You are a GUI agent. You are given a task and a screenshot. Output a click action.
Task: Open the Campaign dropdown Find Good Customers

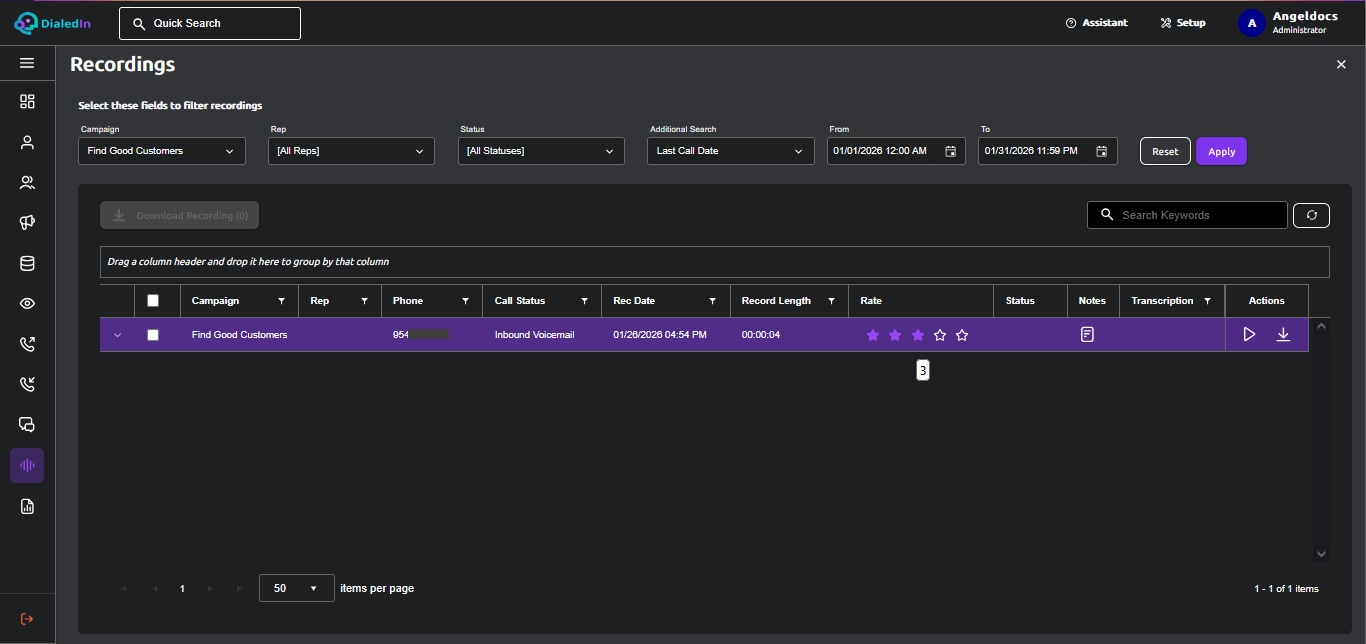[x=162, y=151]
